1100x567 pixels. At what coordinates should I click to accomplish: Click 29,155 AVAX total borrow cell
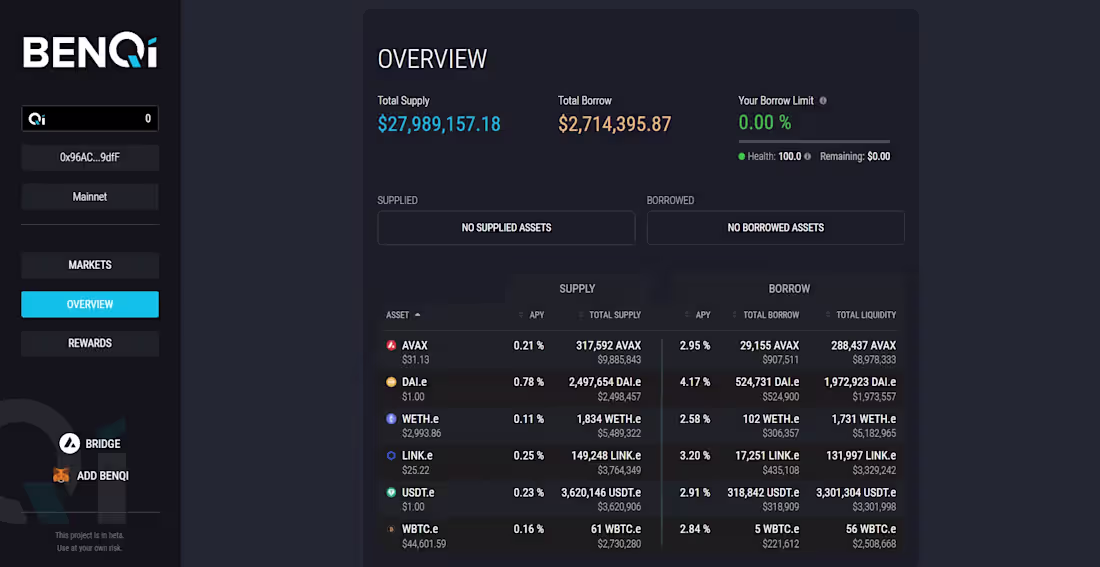[x=770, y=345]
